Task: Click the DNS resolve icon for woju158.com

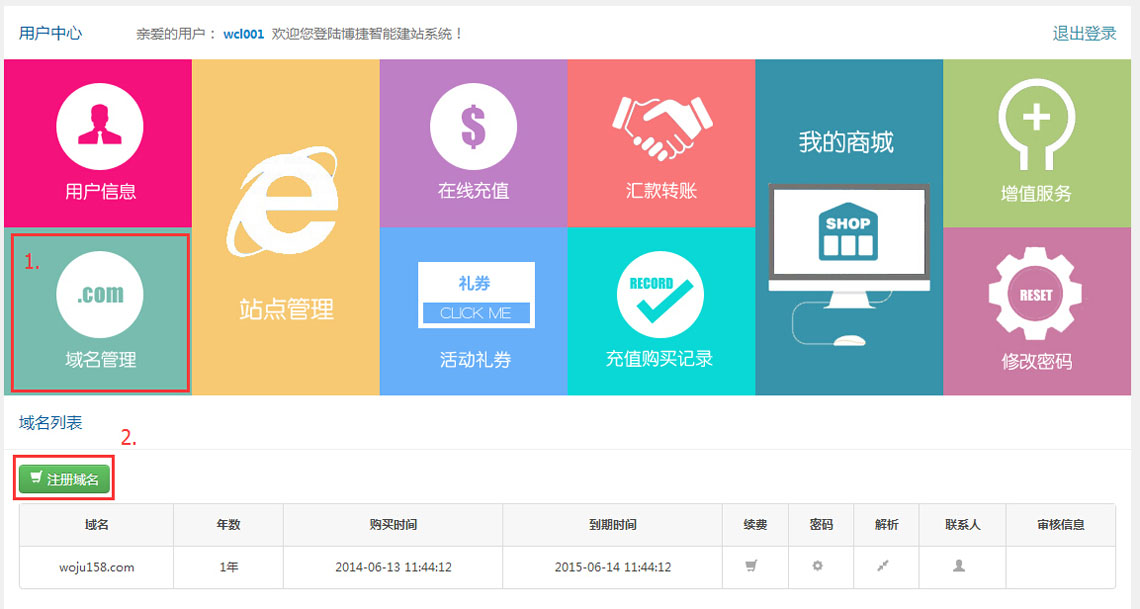Action: 883,566
